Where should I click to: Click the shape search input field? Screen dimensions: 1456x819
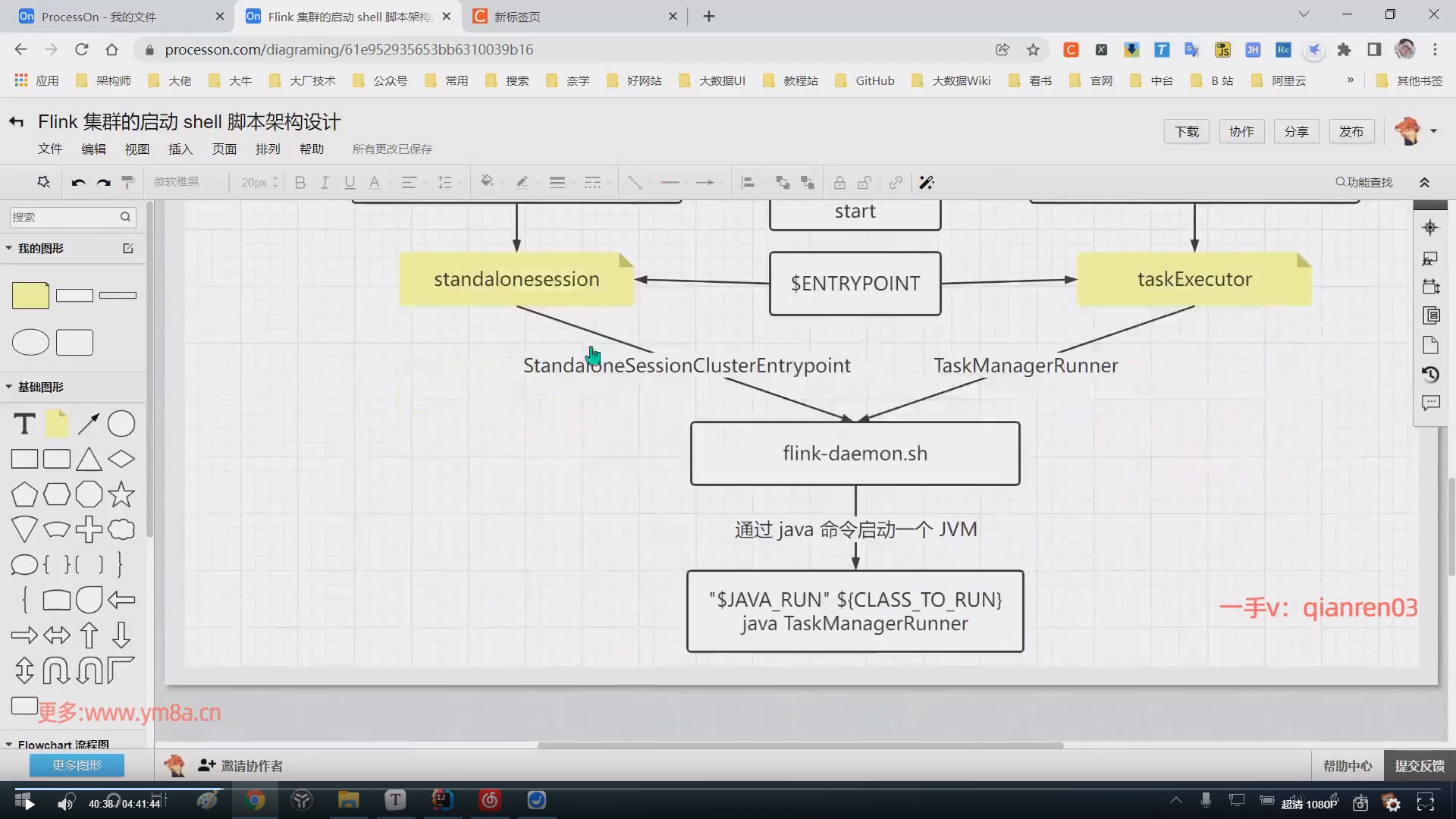(64, 218)
